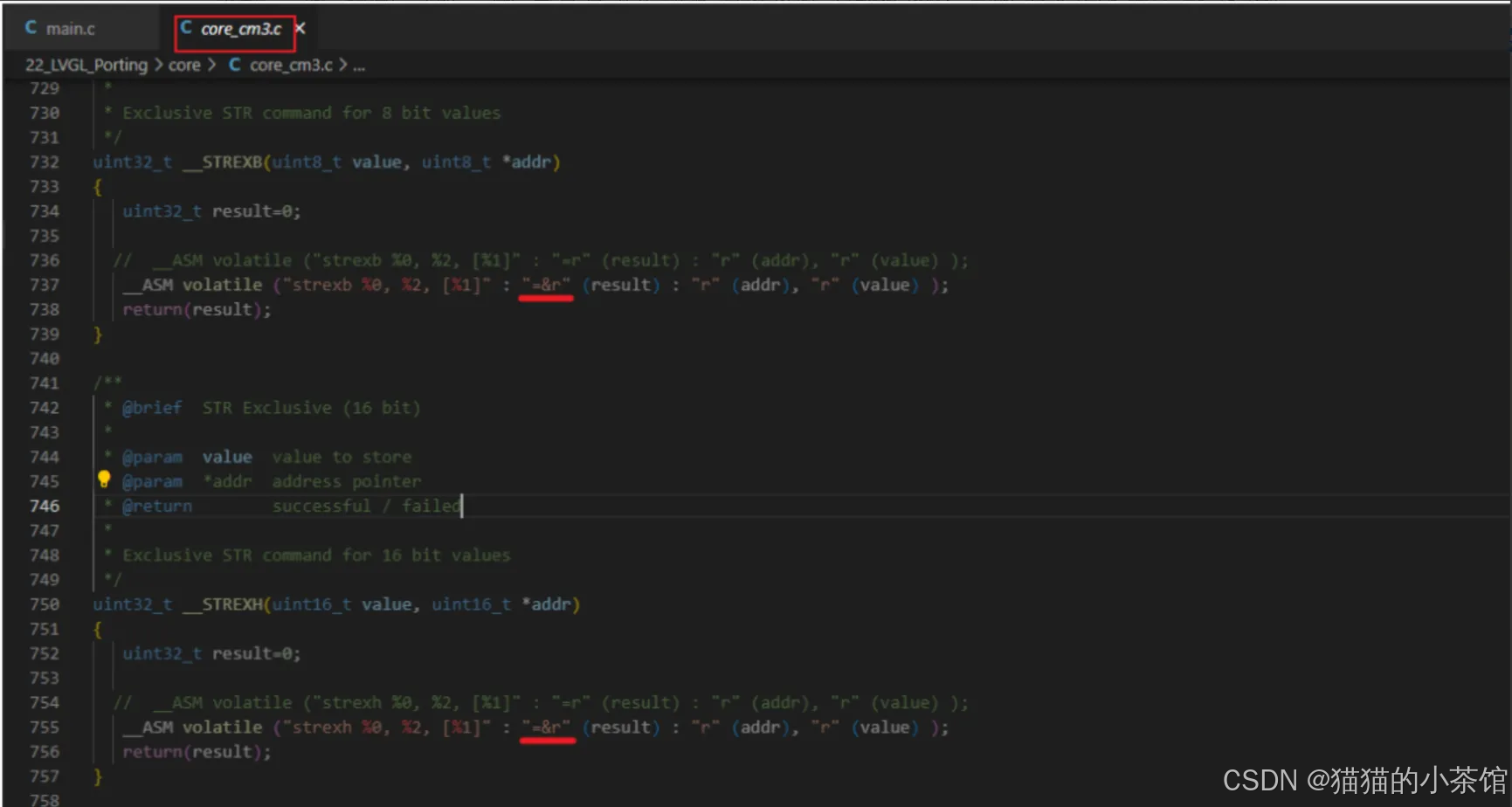The width and height of the screenshot is (1512, 807).
Task: Click return(result) on line 738
Action: pos(197,310)
